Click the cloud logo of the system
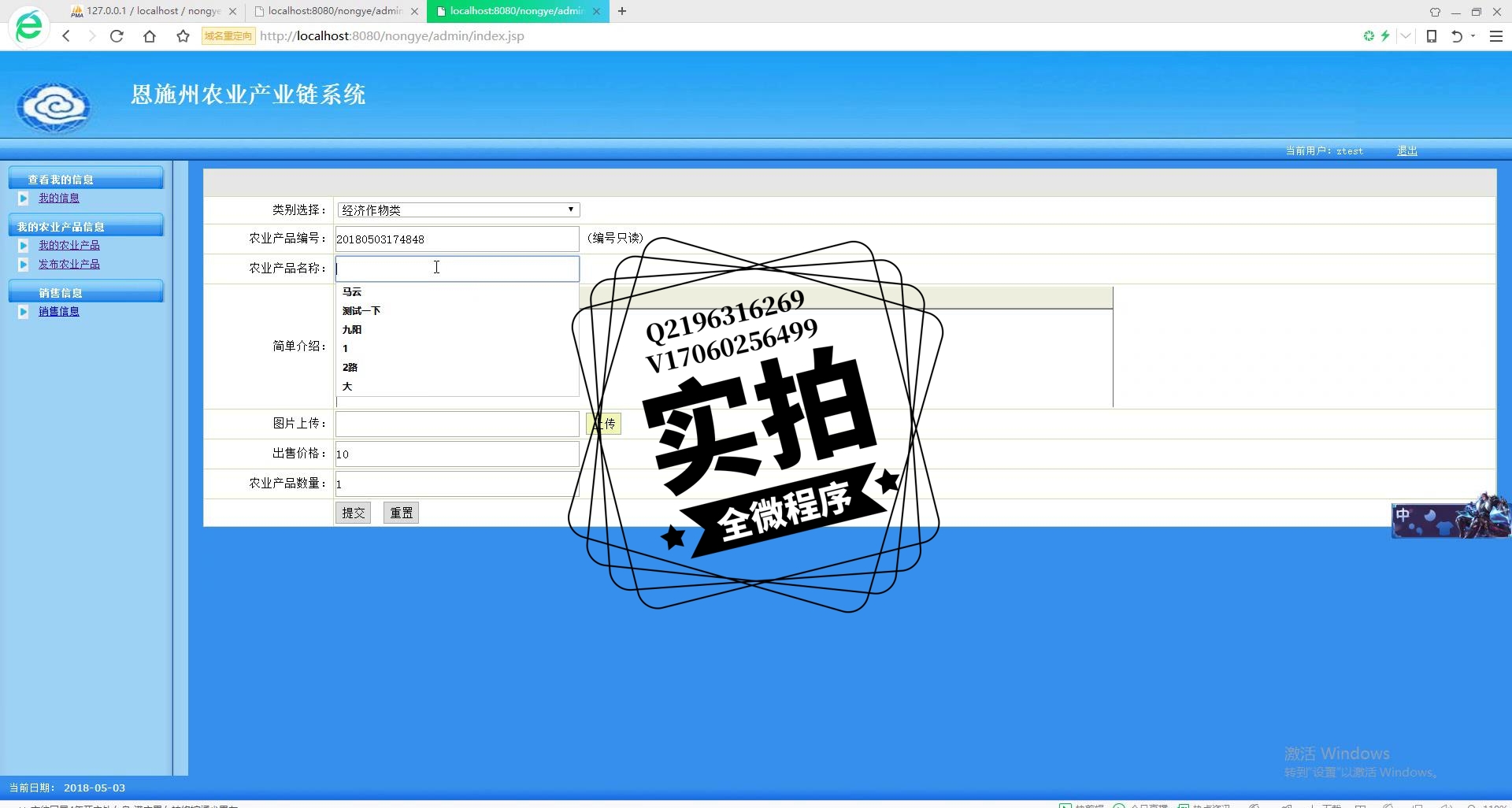 pos(54,106)
